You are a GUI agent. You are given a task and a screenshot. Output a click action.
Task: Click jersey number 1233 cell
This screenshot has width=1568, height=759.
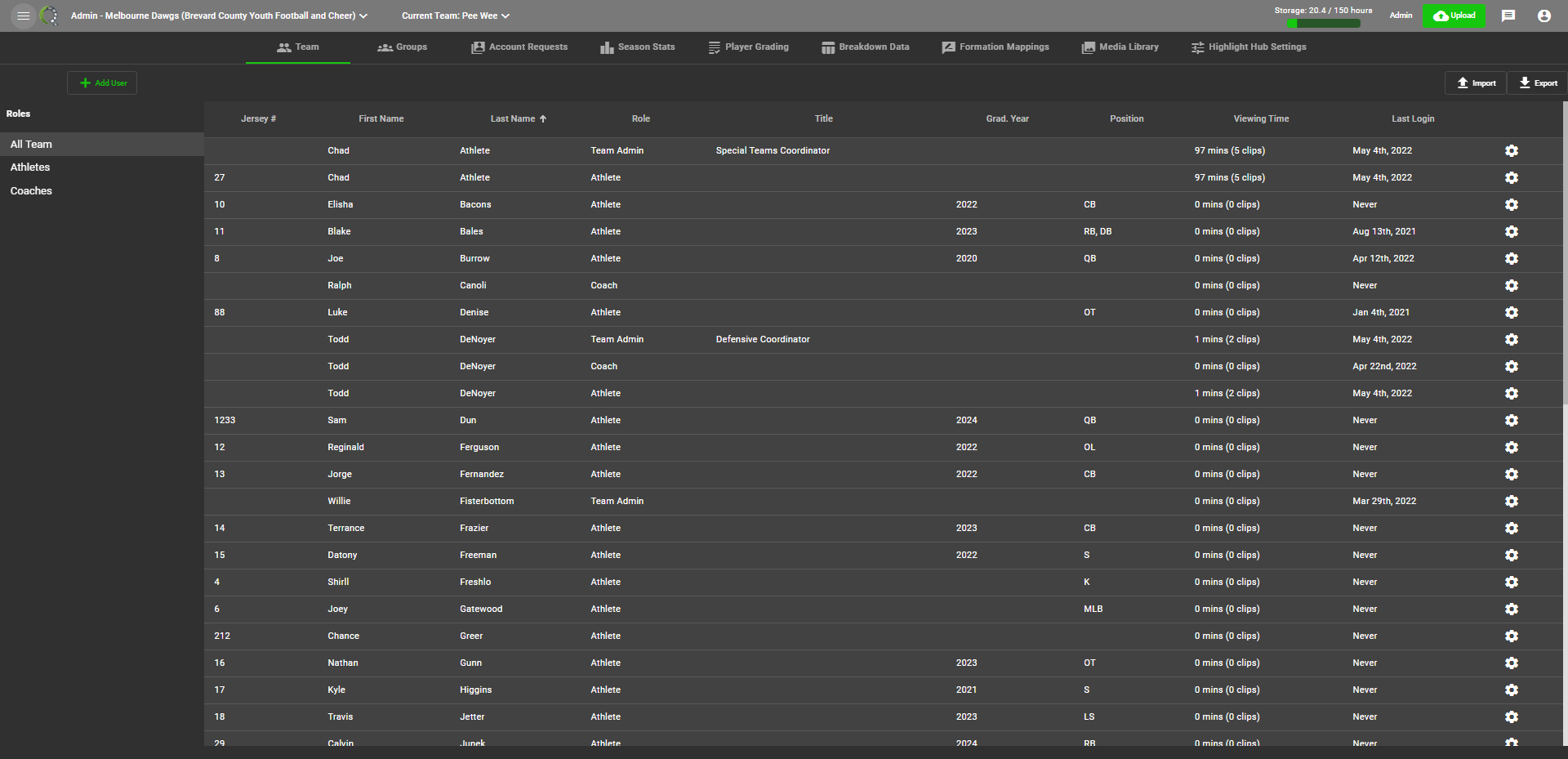coord(225,420)
